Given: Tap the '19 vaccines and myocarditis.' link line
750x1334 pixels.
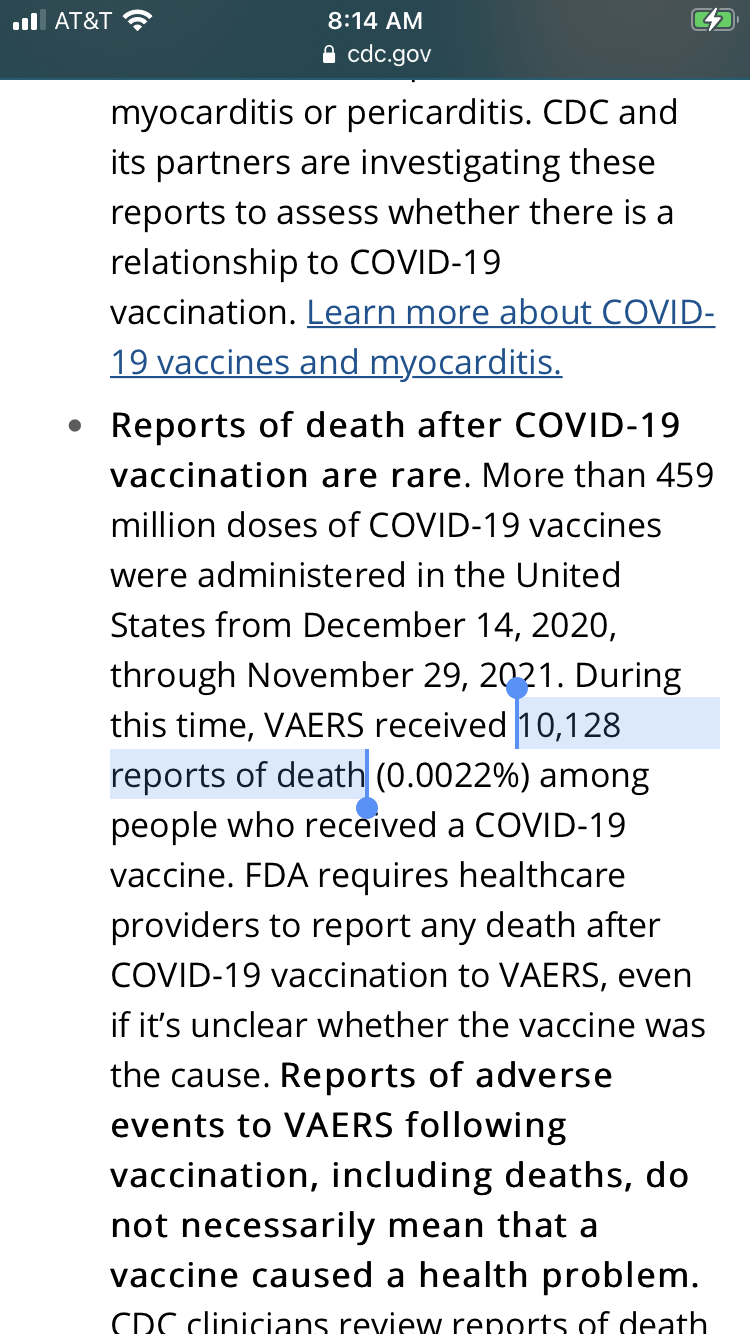Looking at the screenshot, I should 336,362.
